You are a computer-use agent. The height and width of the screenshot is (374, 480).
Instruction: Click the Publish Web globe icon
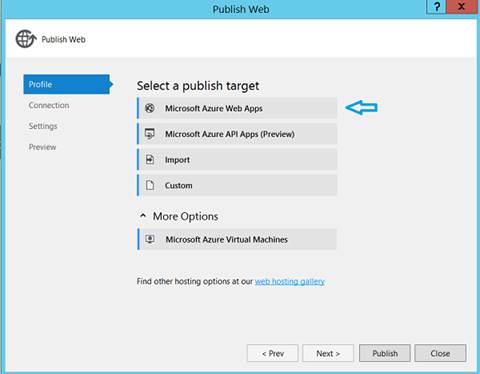pyautogui.click(x=26, y=39)
